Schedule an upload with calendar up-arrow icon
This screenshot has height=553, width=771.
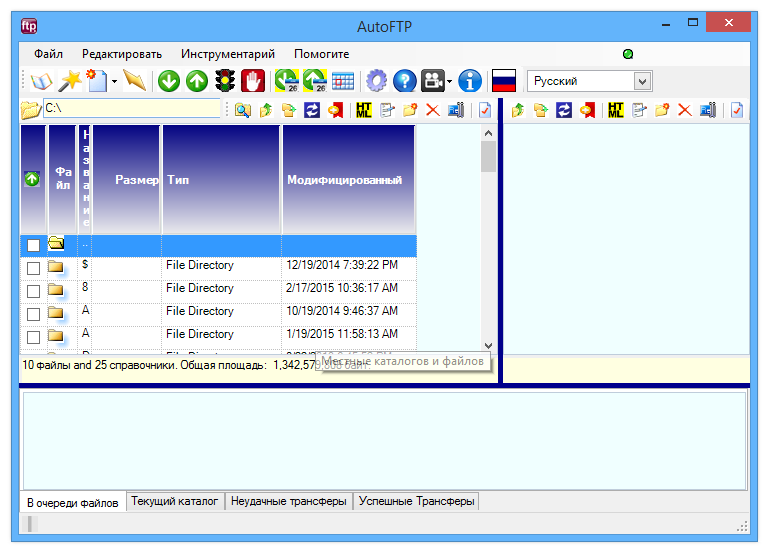pyautogui.click(x=315, y=81)
